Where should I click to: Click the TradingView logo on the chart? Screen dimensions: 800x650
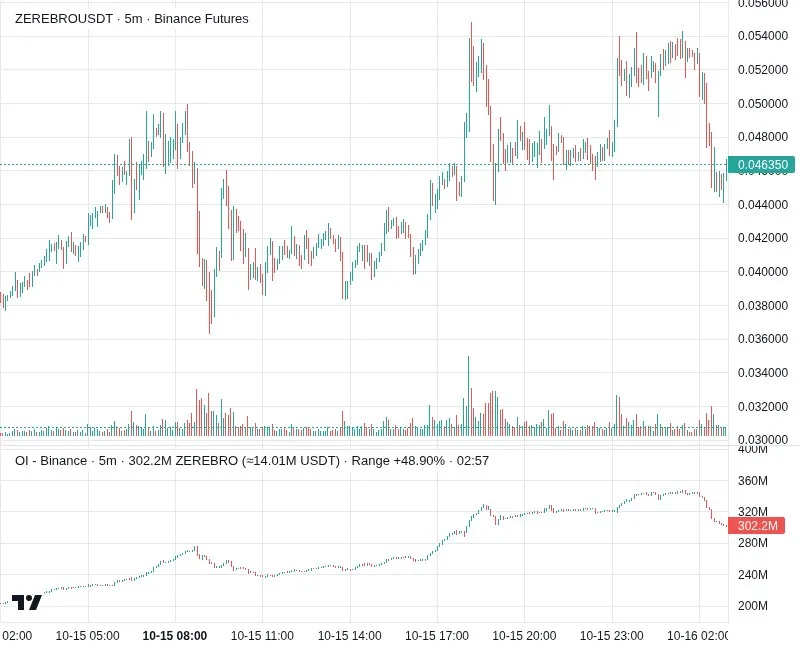[x=27, y=602]
